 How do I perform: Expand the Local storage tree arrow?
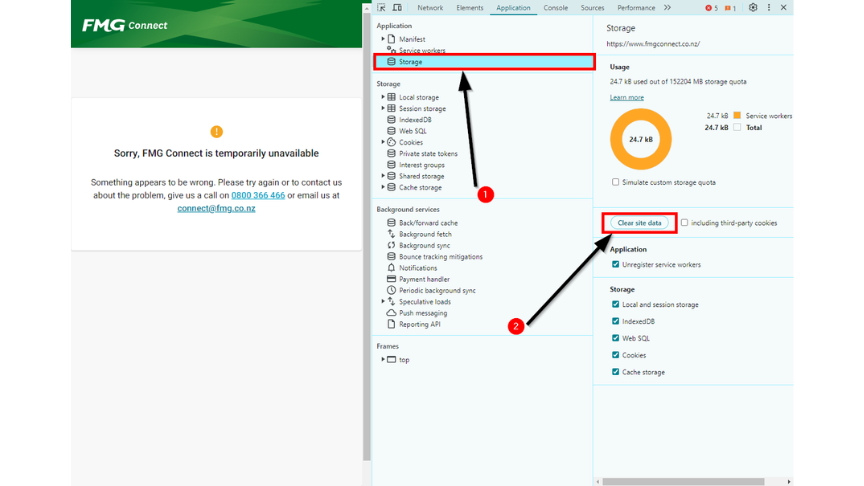pos(382,97)
